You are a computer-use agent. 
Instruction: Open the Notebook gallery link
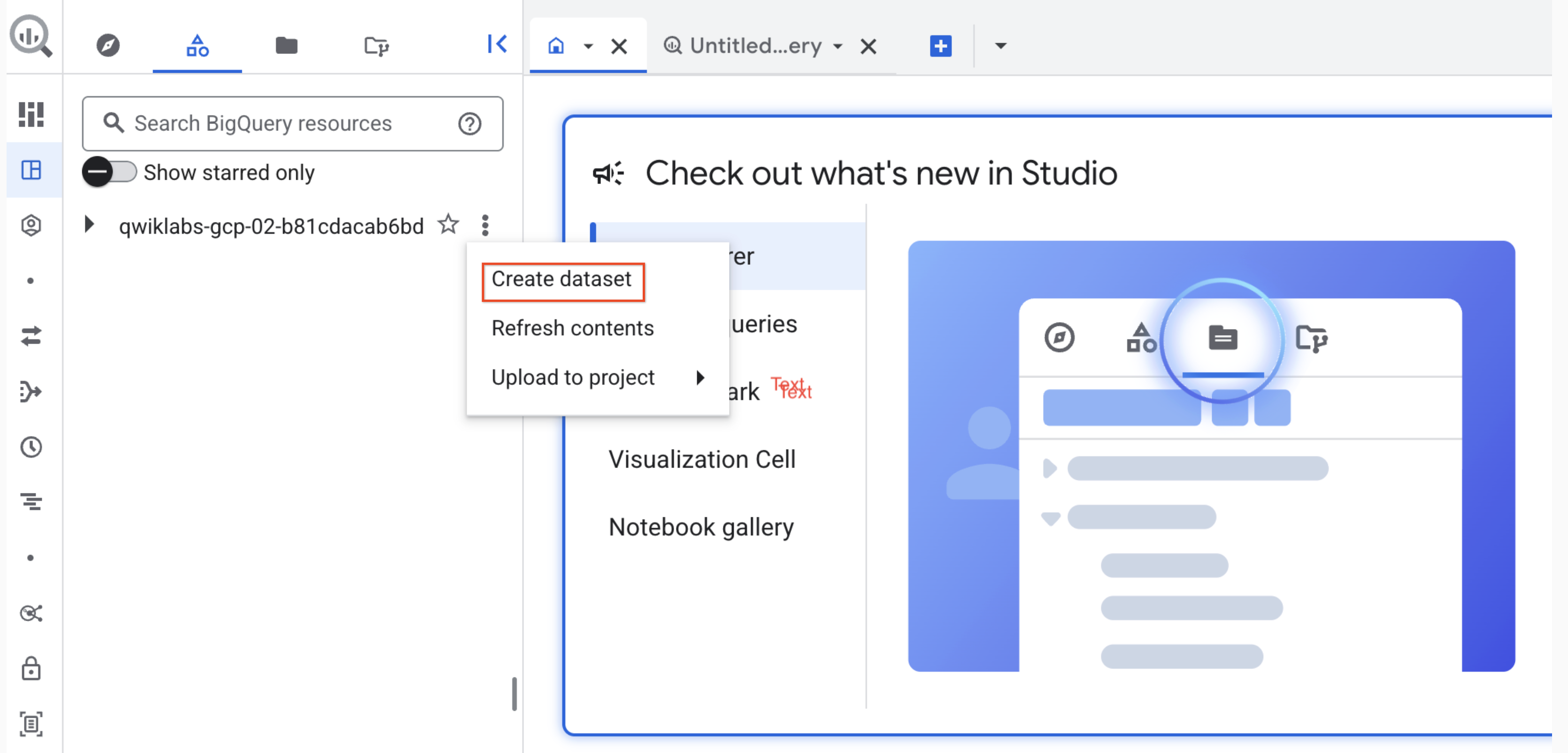[x=701, y=527]
